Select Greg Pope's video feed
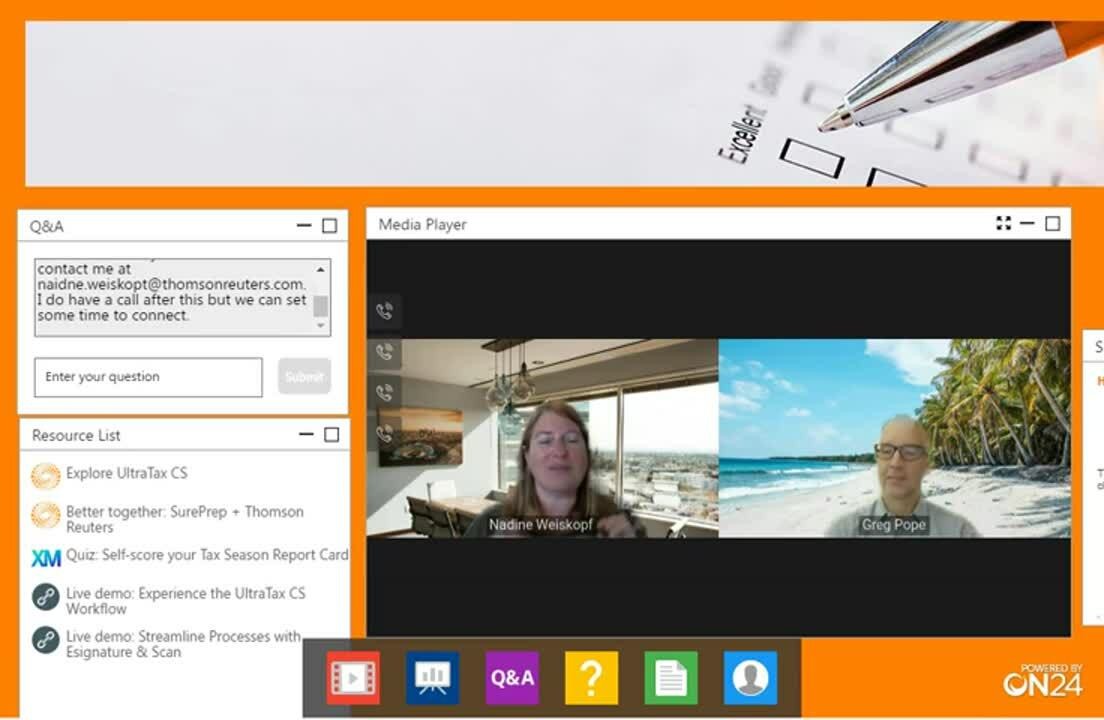The width and height of the screenshot is (1104, 720). [894, 438]
